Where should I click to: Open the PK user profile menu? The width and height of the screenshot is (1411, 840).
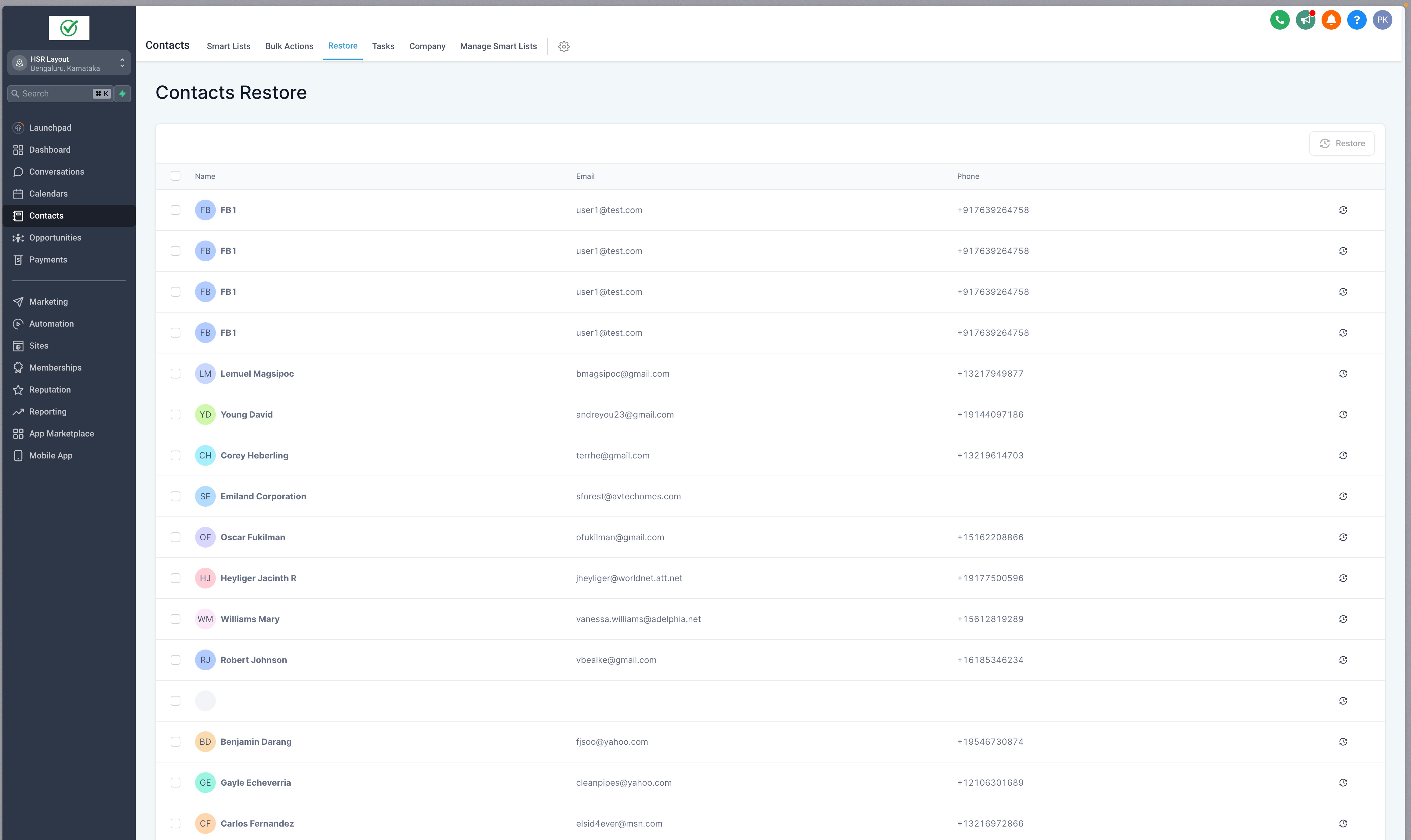[1382, 20]
